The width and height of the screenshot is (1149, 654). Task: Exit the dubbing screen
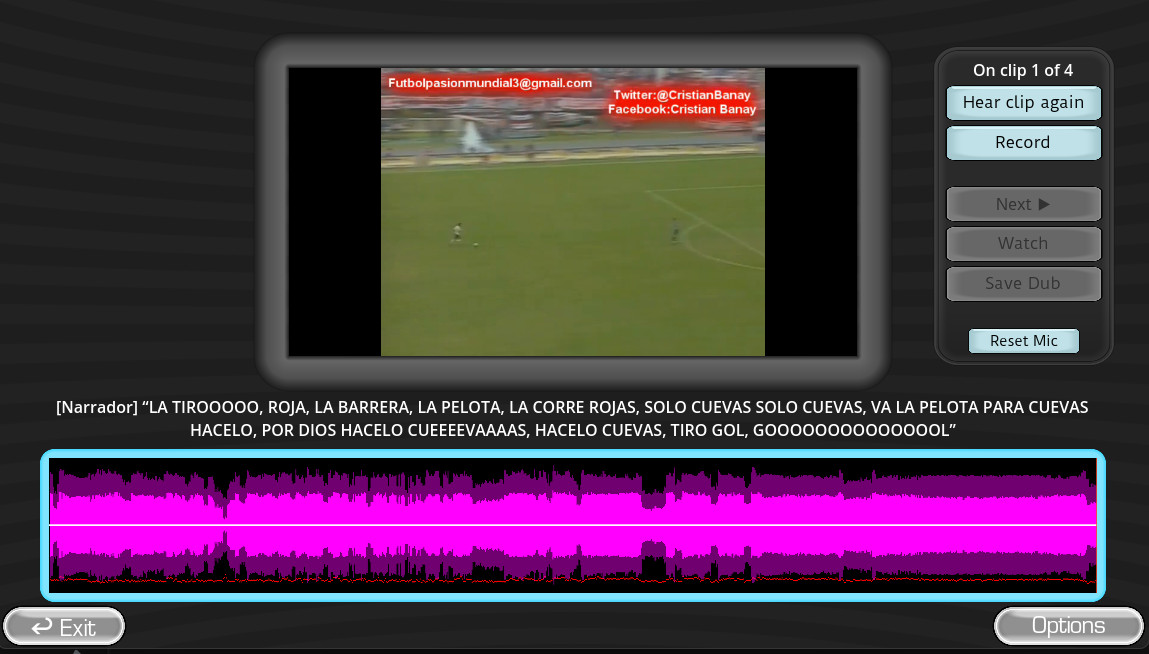tap(64, 627)
